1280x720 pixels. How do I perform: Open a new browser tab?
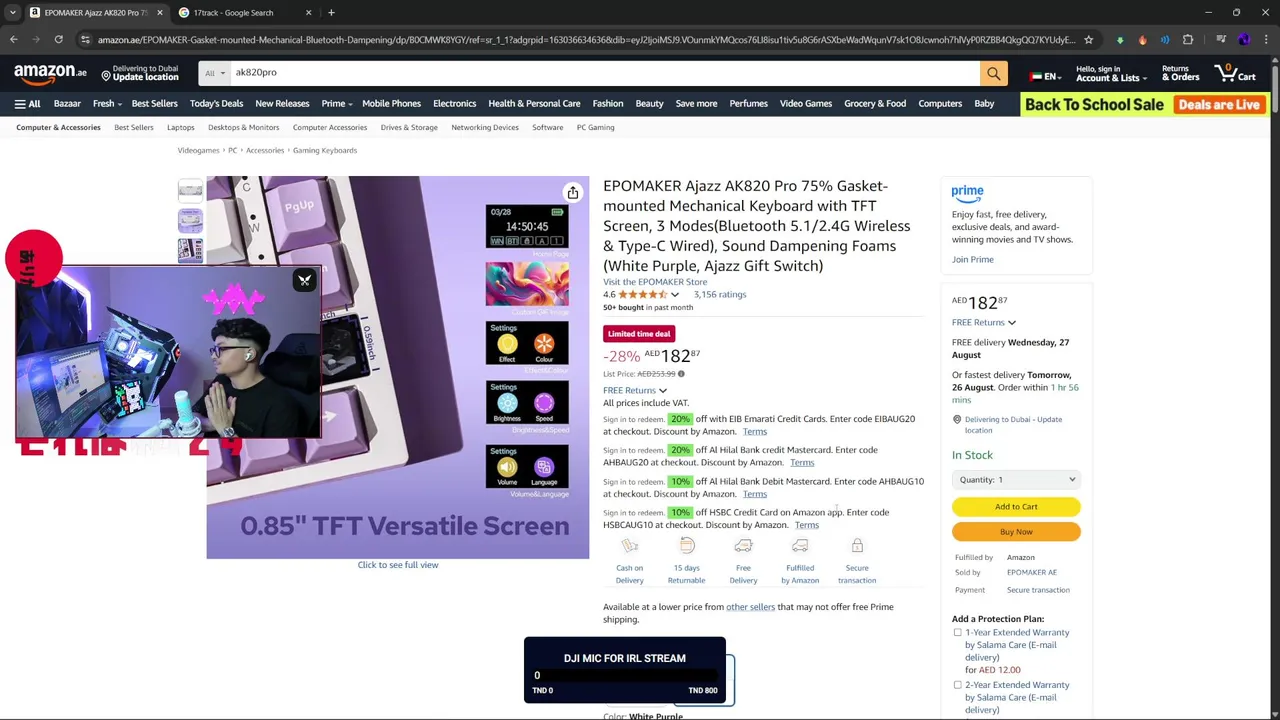[331, 13]
